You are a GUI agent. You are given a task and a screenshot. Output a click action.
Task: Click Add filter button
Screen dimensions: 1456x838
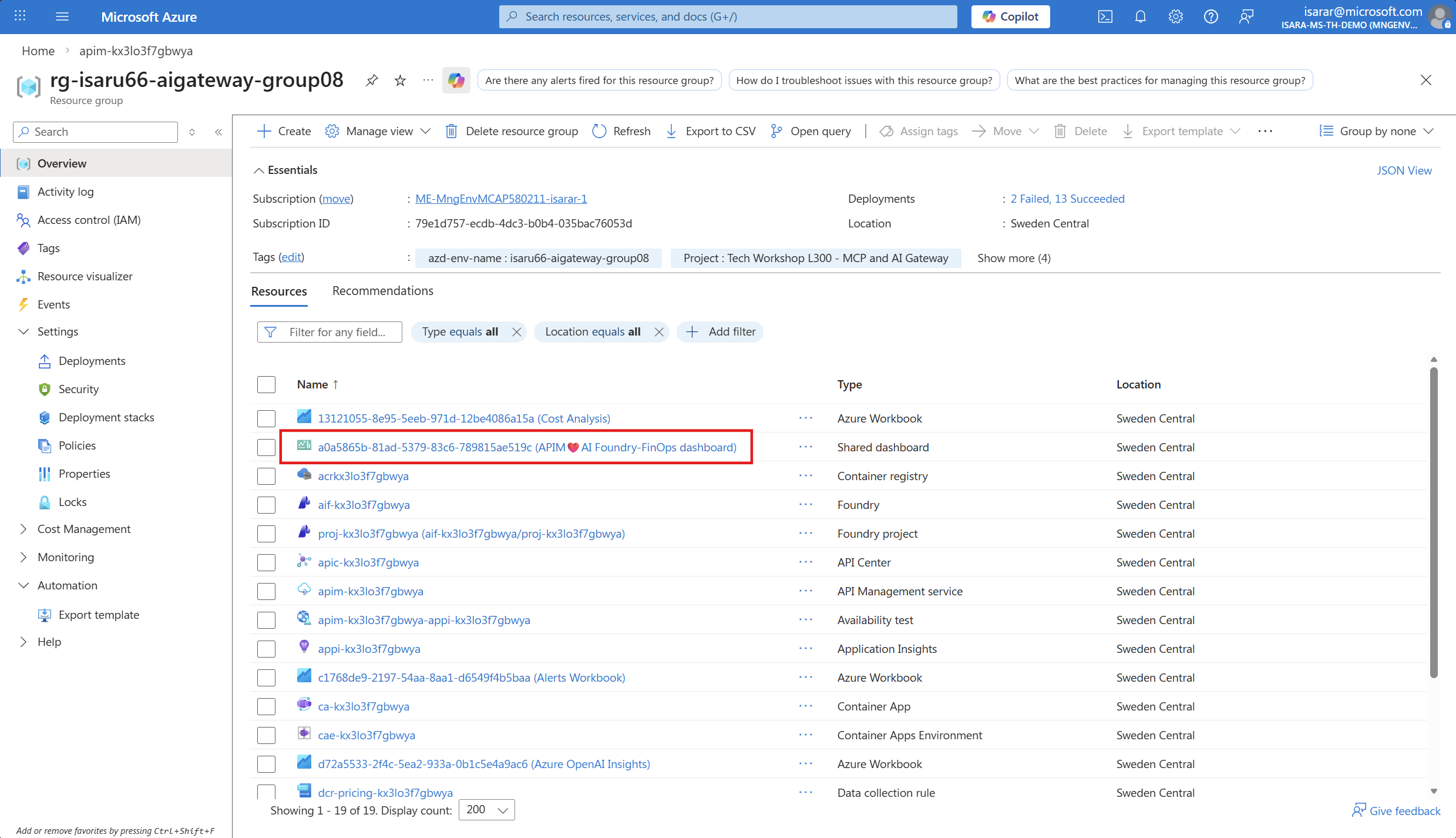(x=720, y=332)
